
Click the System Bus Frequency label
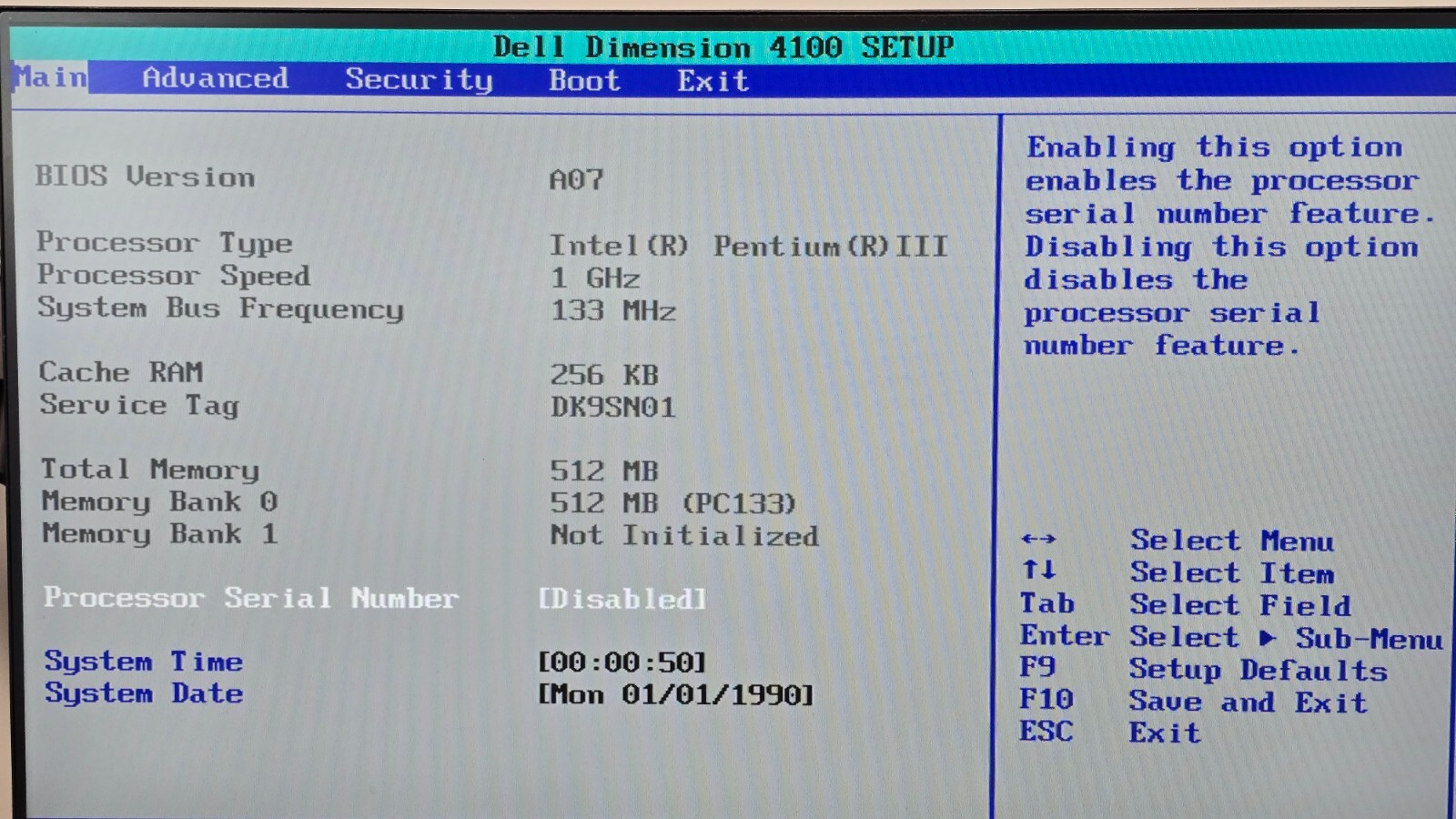coord(221,308)
